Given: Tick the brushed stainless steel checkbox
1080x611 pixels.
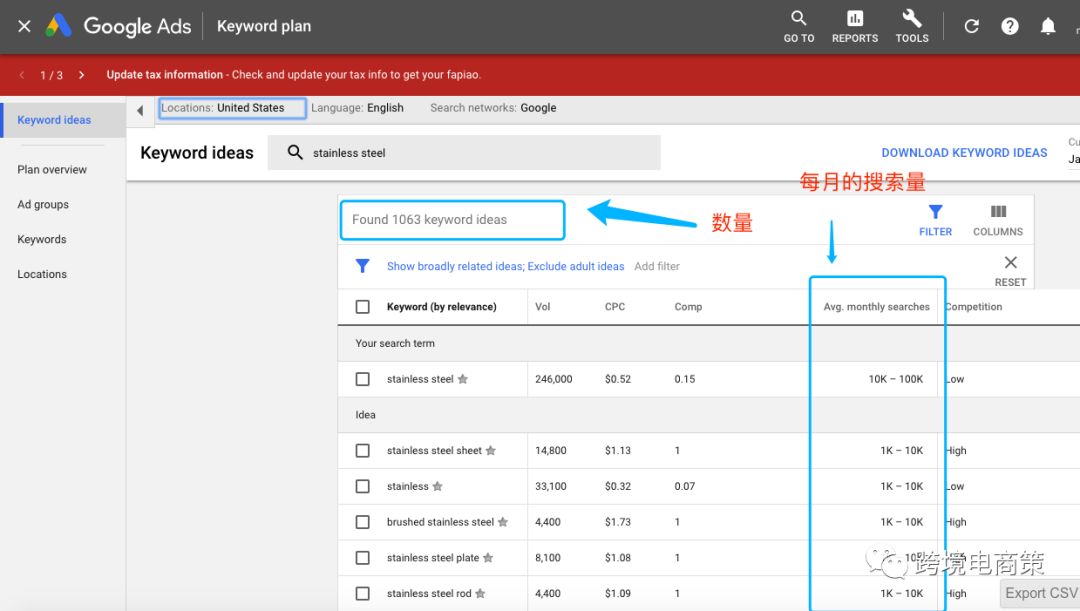Looking at the screenshot, I should point(363,522).
